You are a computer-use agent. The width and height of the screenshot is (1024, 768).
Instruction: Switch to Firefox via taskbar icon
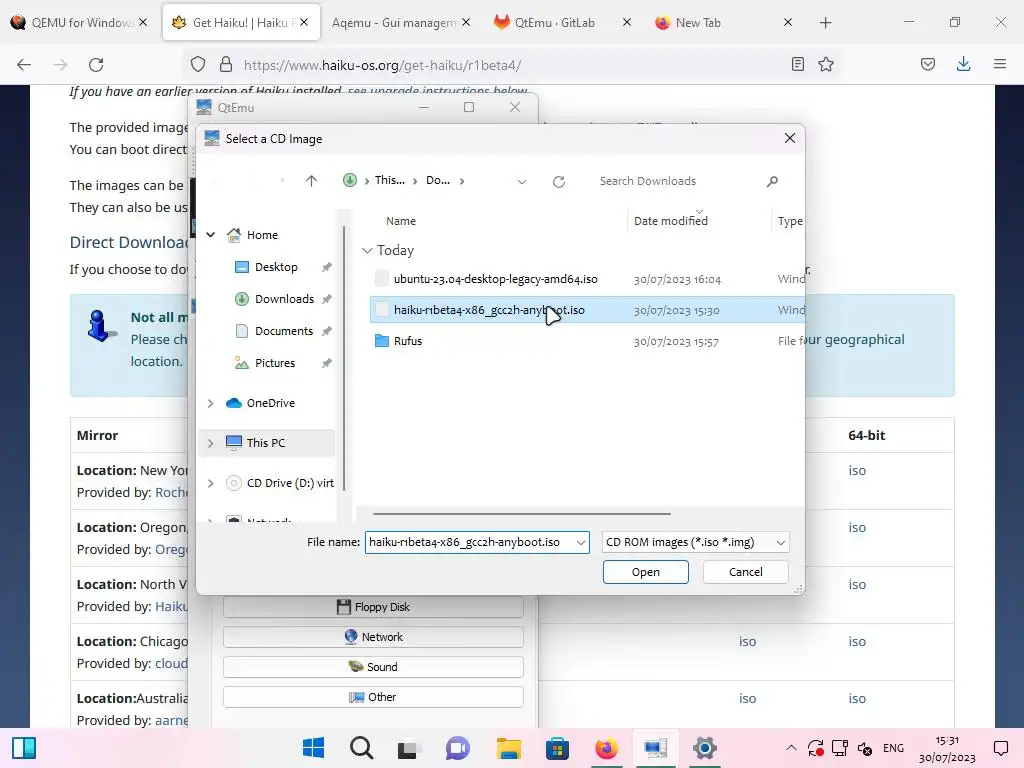point(606,748)
